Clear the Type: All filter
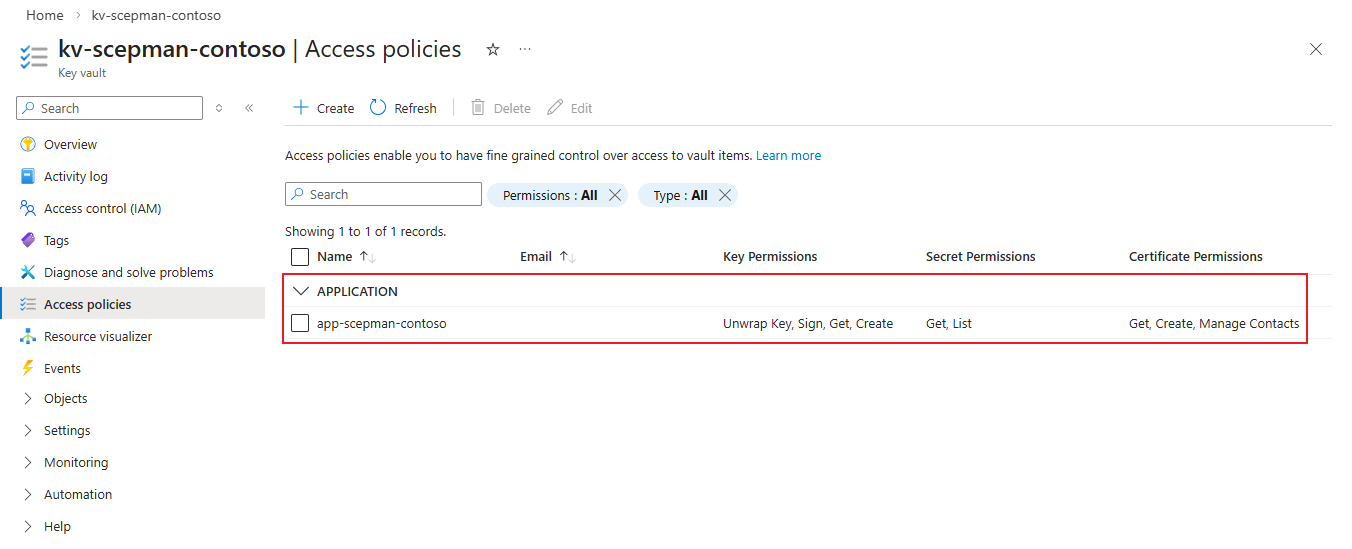This screenshot has width=1352, height=549. coord(725,195)
